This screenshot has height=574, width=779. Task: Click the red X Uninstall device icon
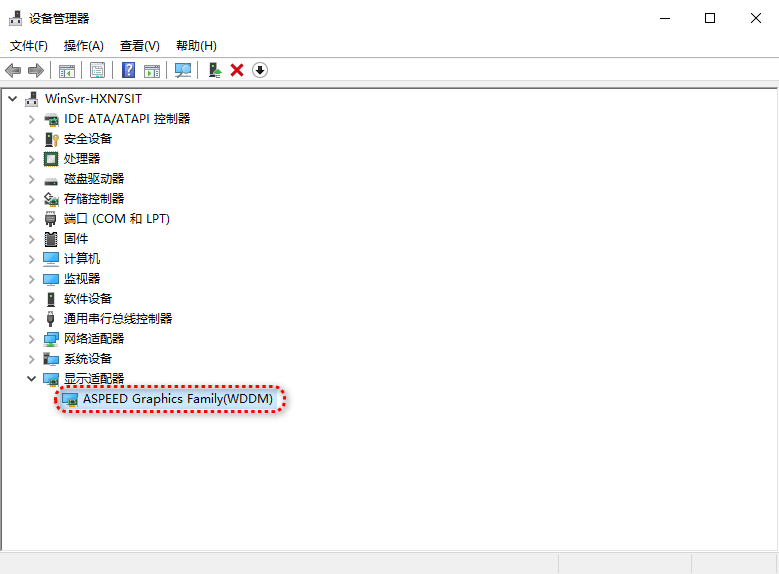(237, 70)
